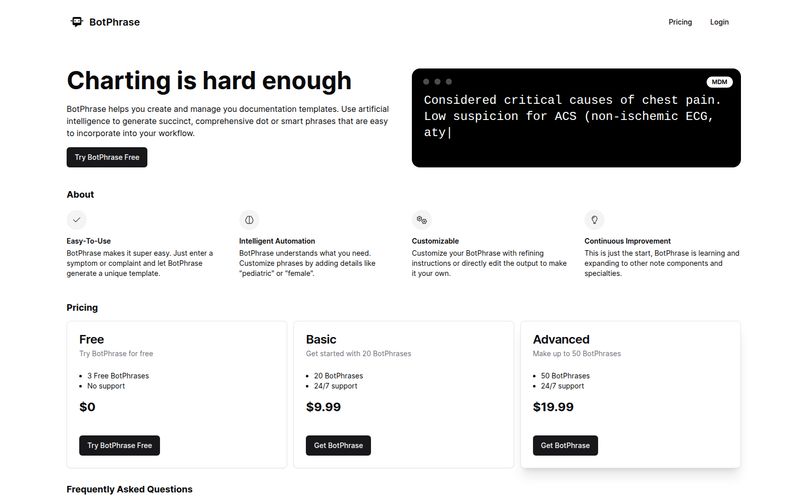
Task: Click the first gray dot in terminal window
Action: [x=426, y=82]
